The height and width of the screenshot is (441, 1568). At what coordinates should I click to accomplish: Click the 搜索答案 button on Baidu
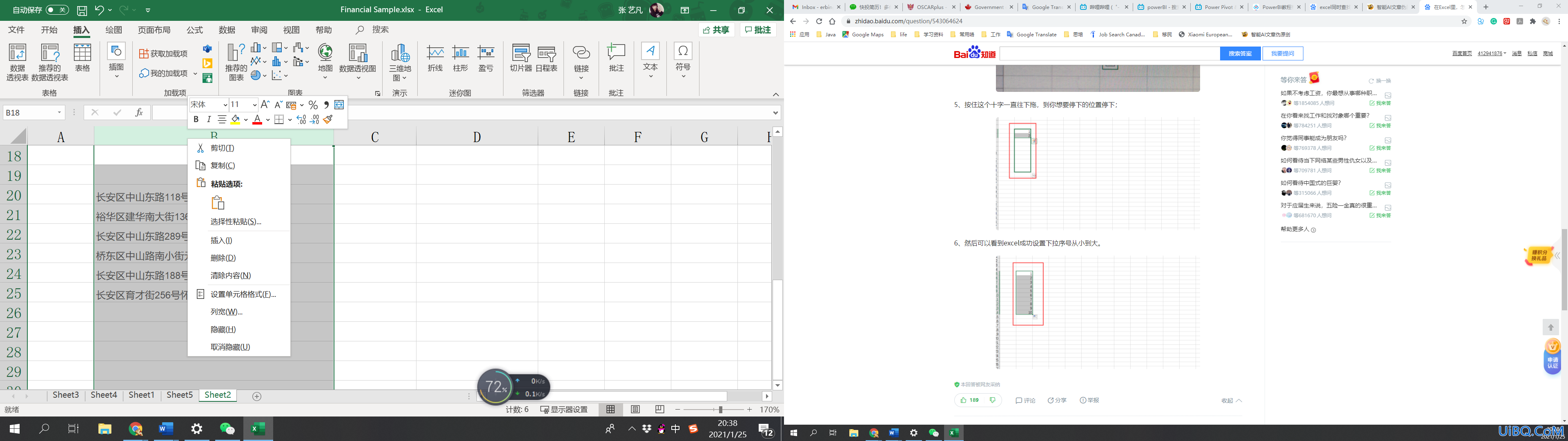click(1240, 53)
